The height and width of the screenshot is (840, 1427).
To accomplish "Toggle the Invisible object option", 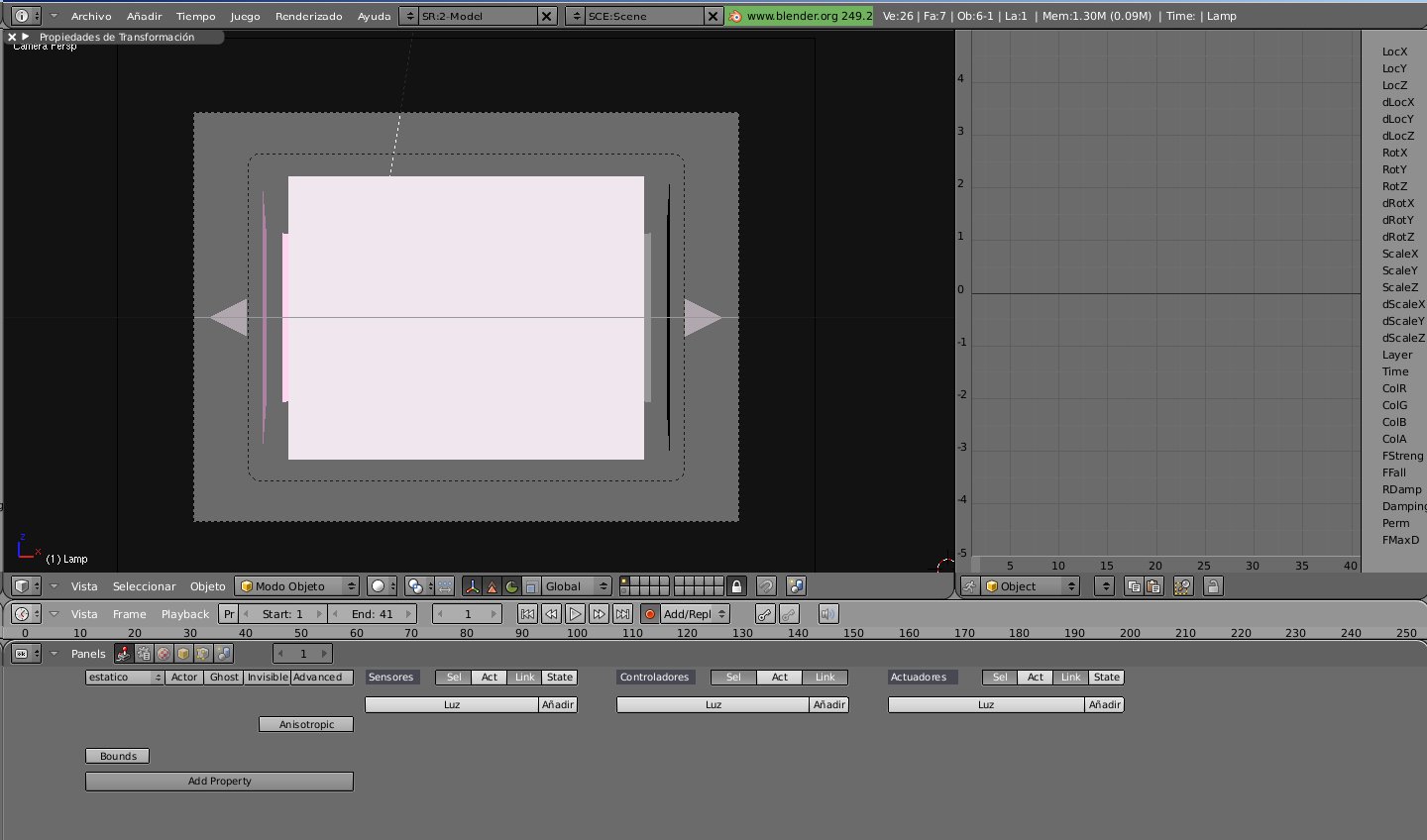I will 268,678.
